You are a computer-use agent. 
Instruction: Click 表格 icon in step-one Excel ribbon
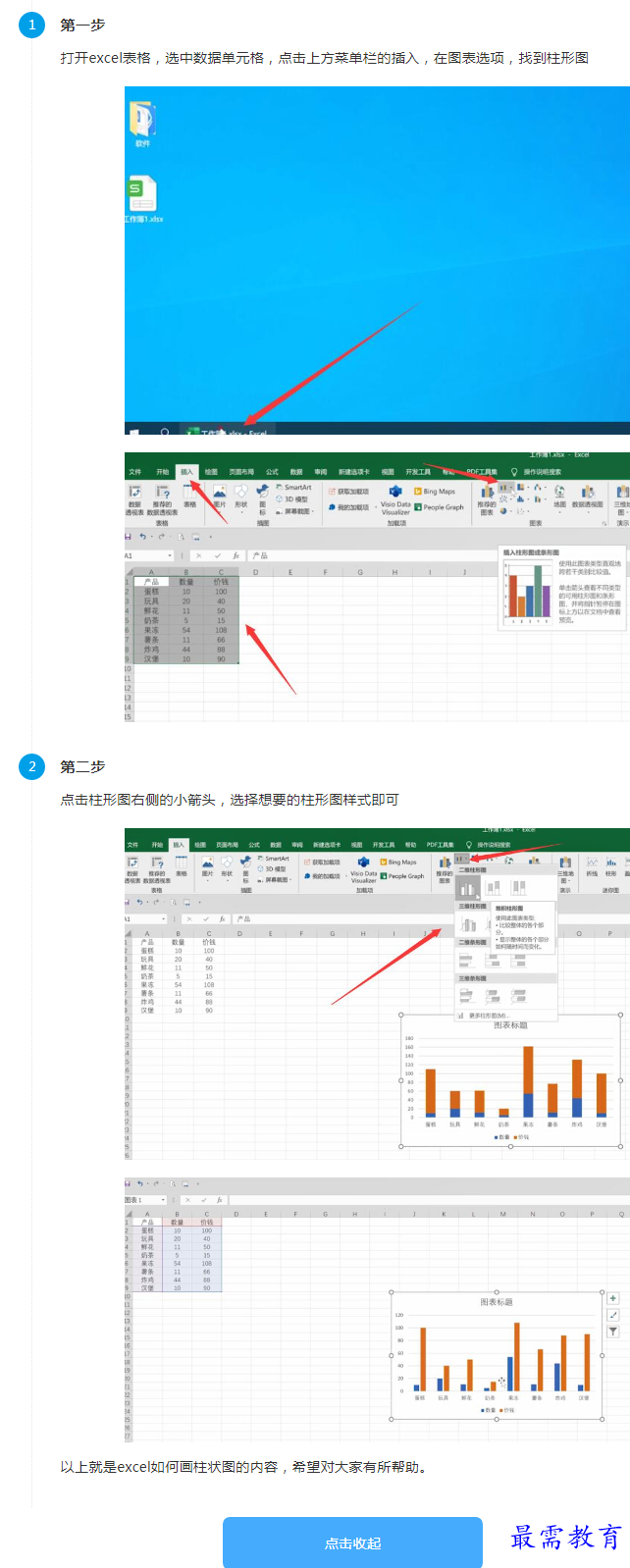(190, 496)
